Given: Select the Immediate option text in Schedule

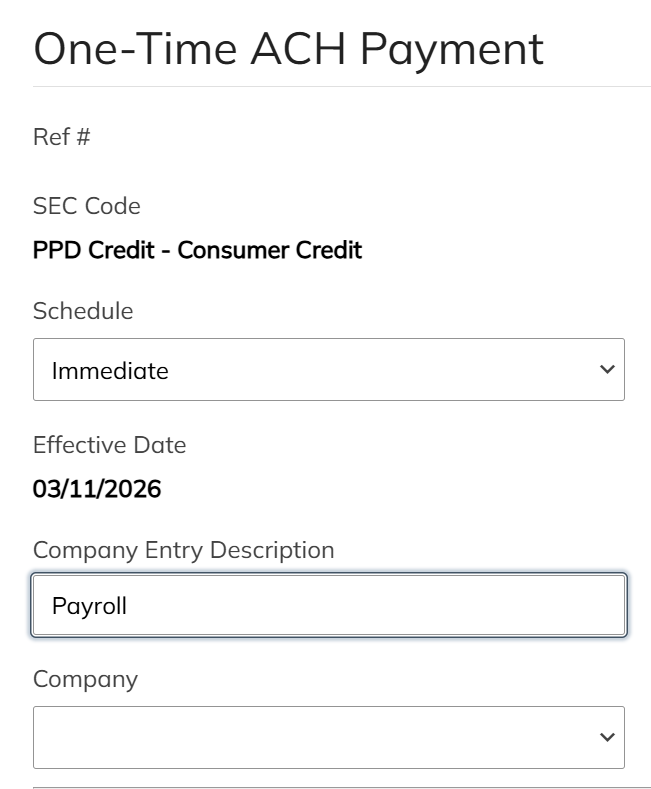Looking at the screenshot, I should click(110, 371).
